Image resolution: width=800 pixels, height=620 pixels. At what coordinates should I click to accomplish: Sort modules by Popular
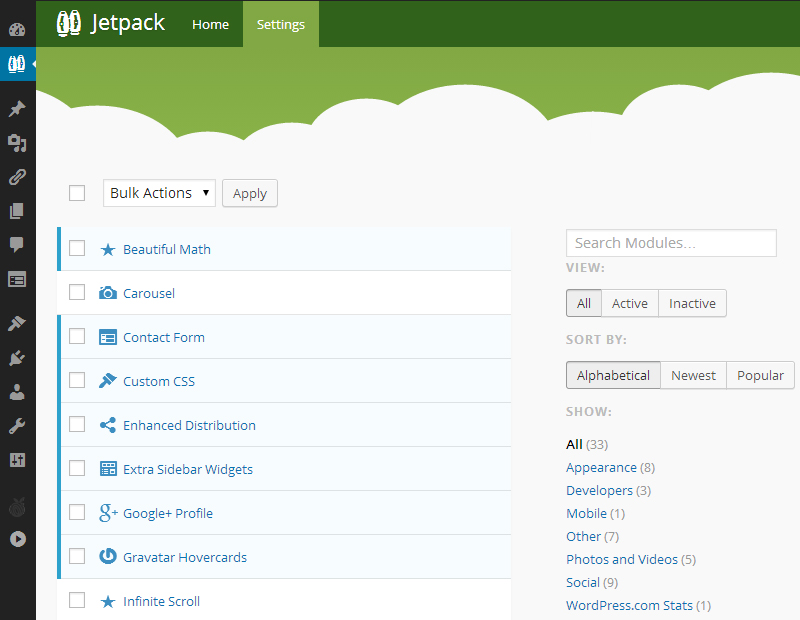coord(760,375)
